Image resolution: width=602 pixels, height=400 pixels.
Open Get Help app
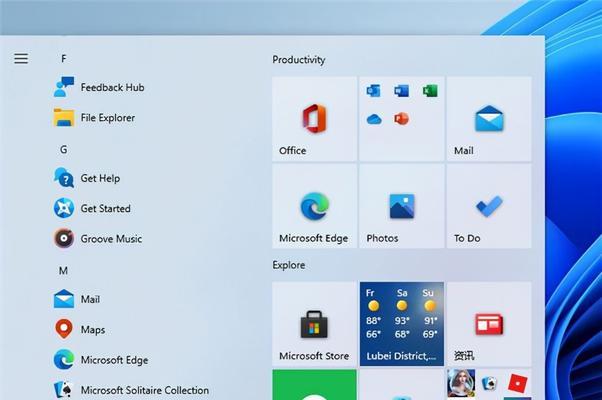(87, 178)
